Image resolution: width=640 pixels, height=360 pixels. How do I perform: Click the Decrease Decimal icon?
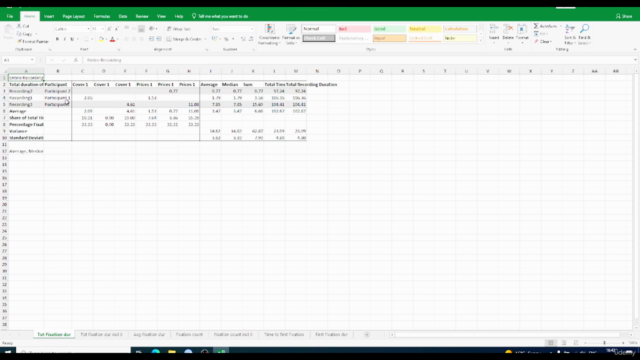point(251,39)
